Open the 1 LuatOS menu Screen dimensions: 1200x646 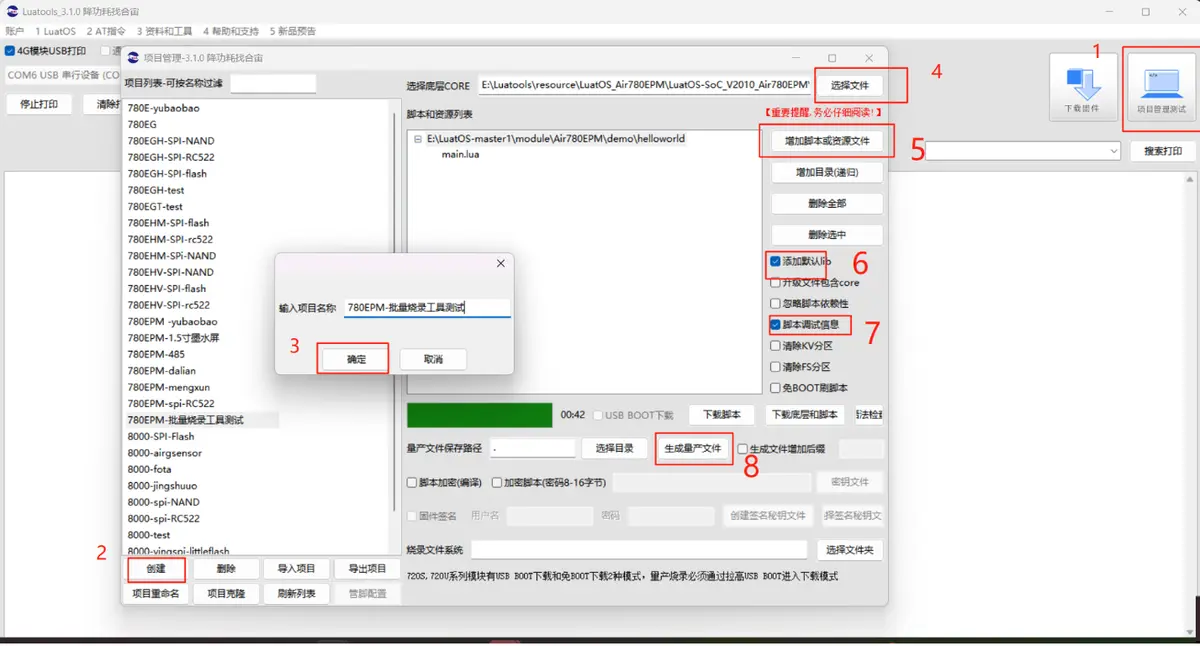click(x=55, y=31)
